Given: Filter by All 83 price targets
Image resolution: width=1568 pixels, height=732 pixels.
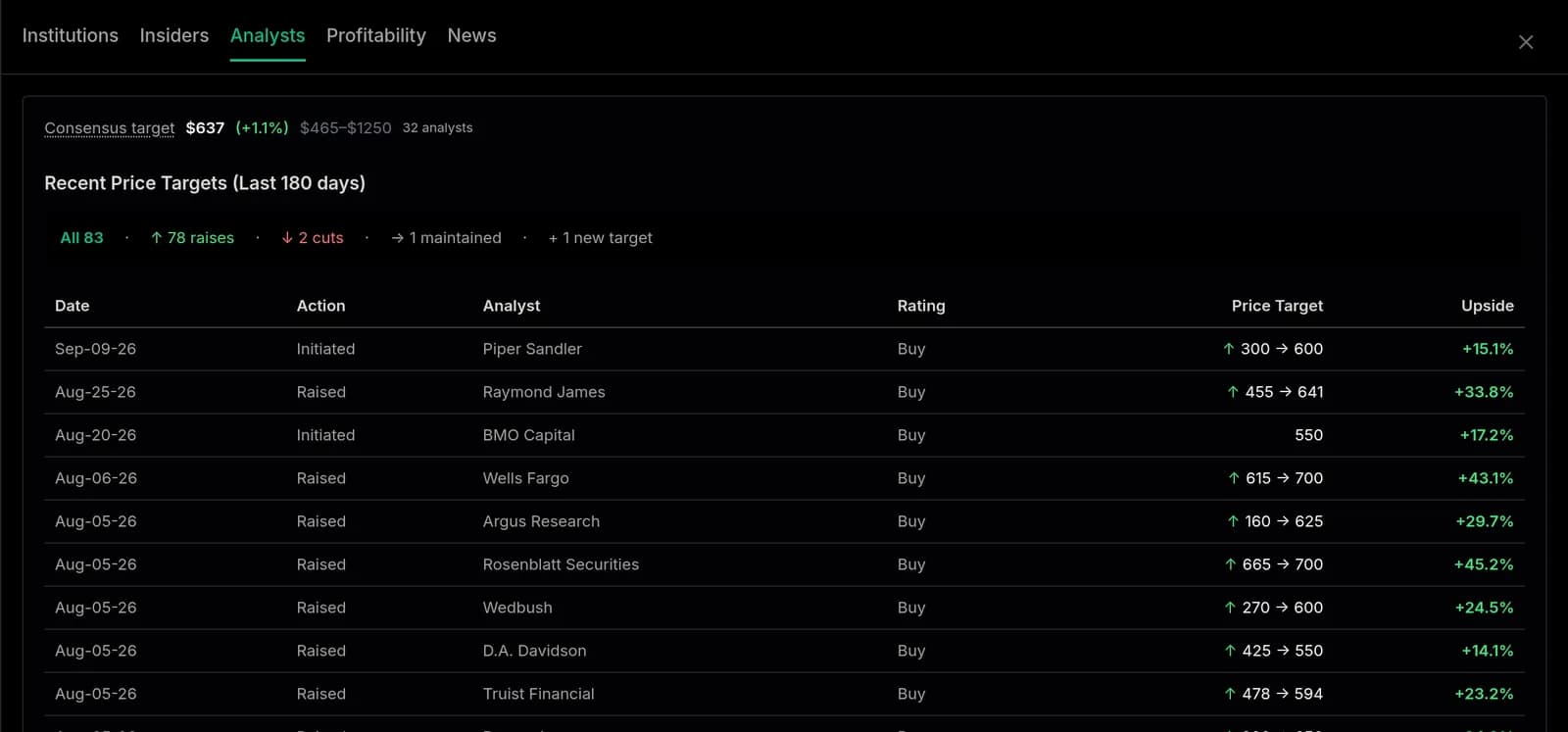Looking at the screenshot, I should click(81, 237).
